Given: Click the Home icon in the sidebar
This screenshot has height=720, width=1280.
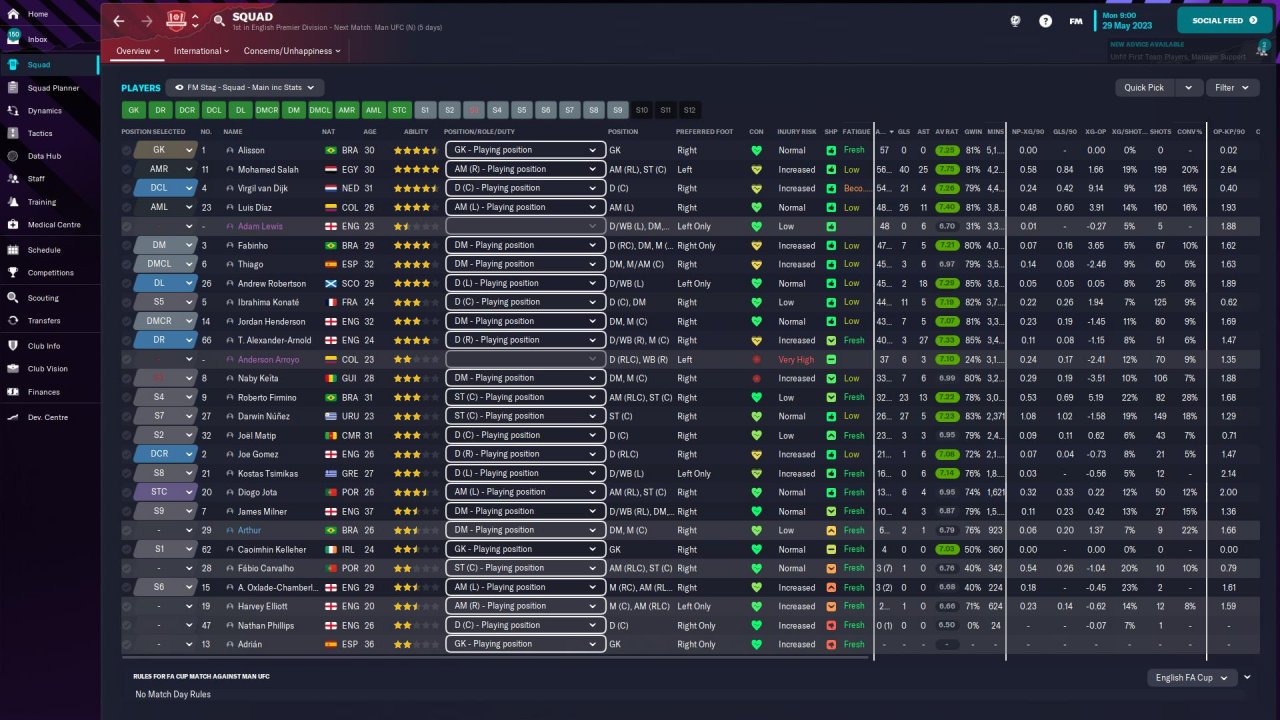Looking at the screenshot, I should (x=14, y=14).
